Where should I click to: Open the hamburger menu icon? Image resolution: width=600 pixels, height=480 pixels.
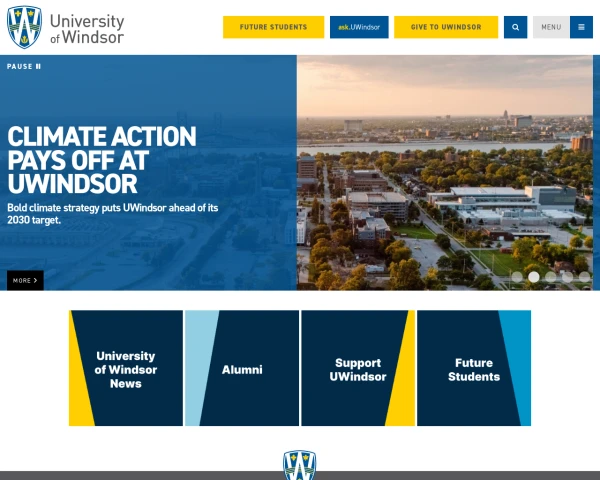click(581, 27)
